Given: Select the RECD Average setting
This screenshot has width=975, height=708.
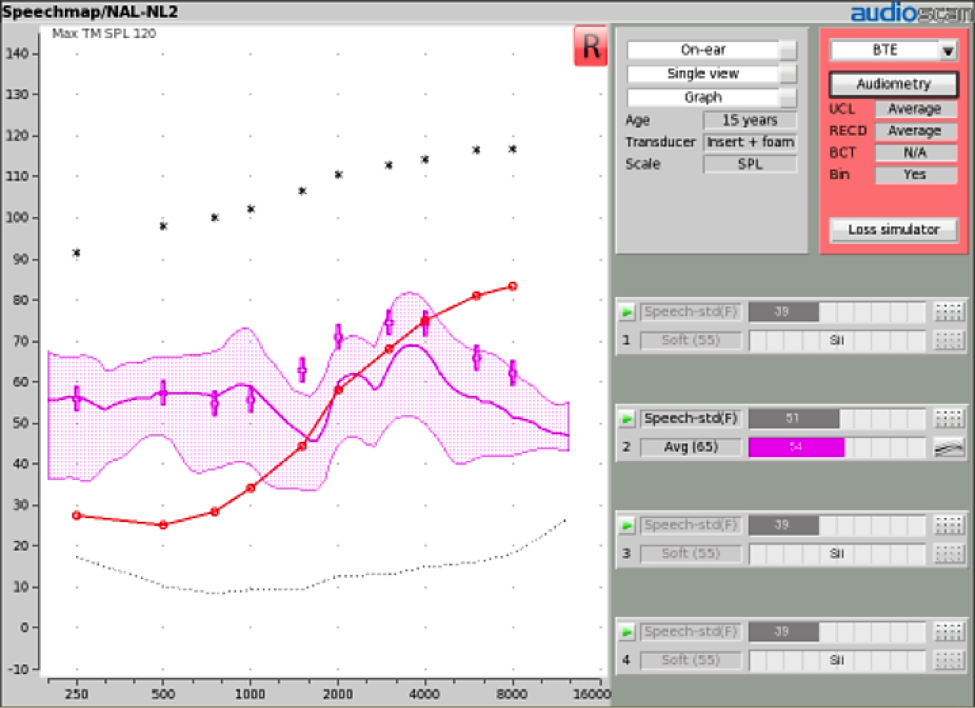Looking at the screenshot, I should [x=915, y=131].
